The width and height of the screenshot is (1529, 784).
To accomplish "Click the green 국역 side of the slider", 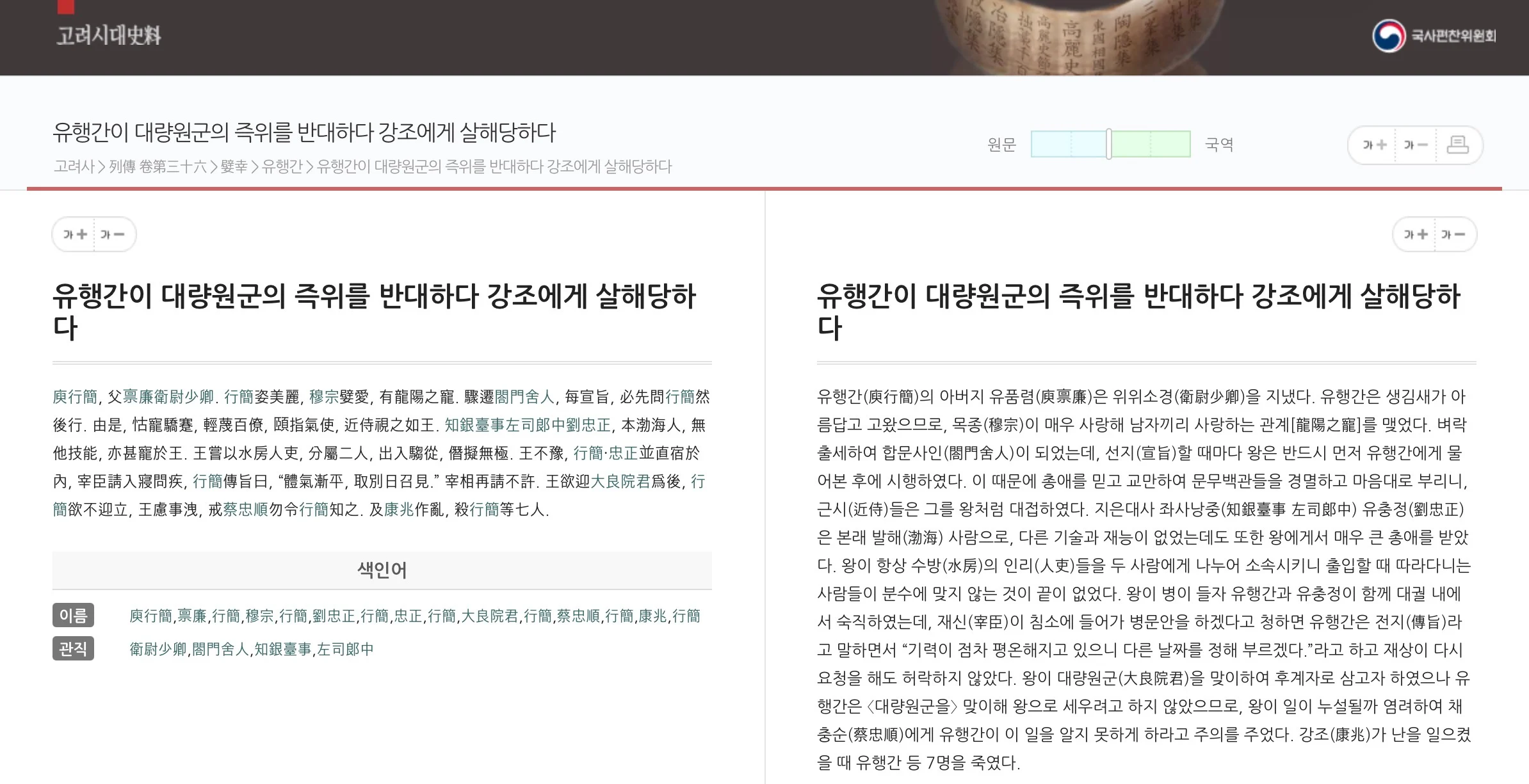I will 1151,144.
